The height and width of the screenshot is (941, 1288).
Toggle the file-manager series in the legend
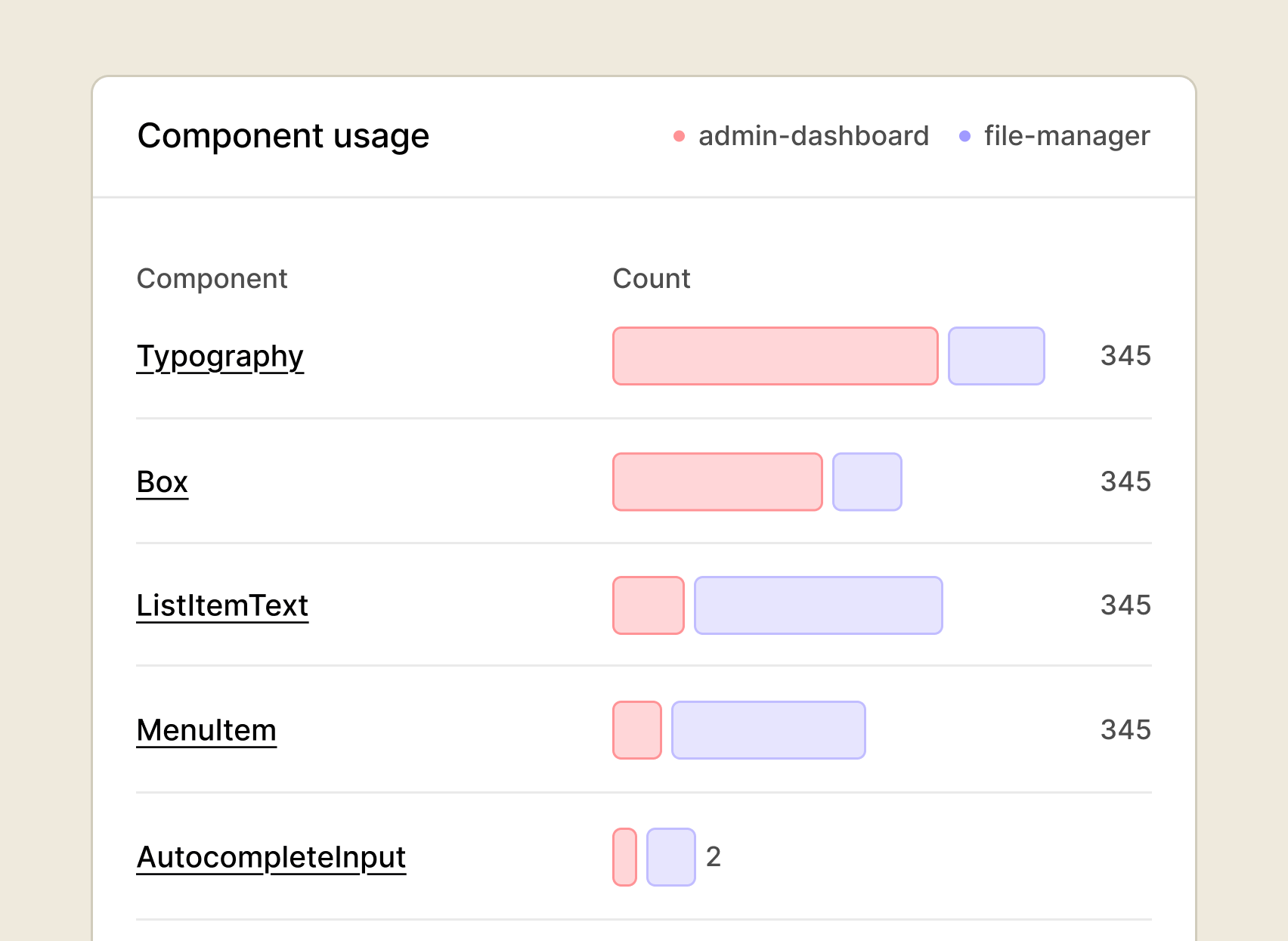point(1066,136)
